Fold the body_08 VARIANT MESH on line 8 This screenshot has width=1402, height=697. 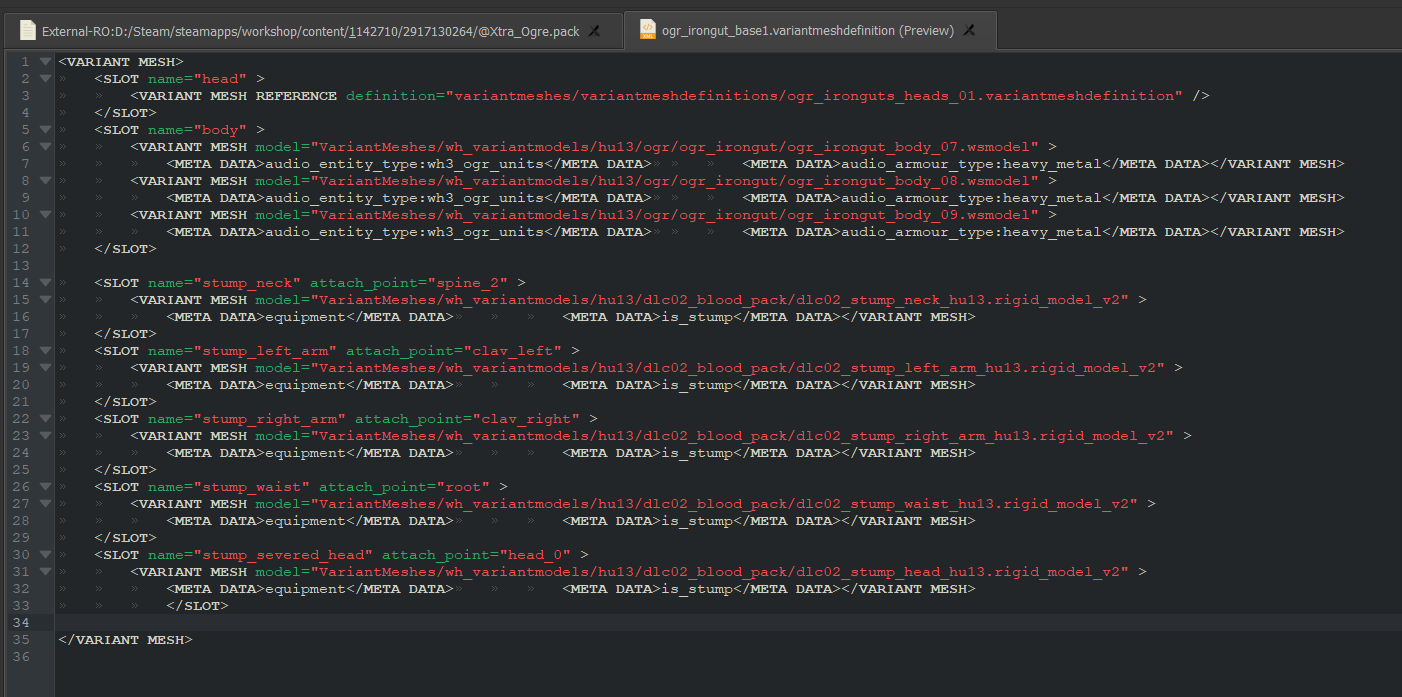tap(45, 180)
